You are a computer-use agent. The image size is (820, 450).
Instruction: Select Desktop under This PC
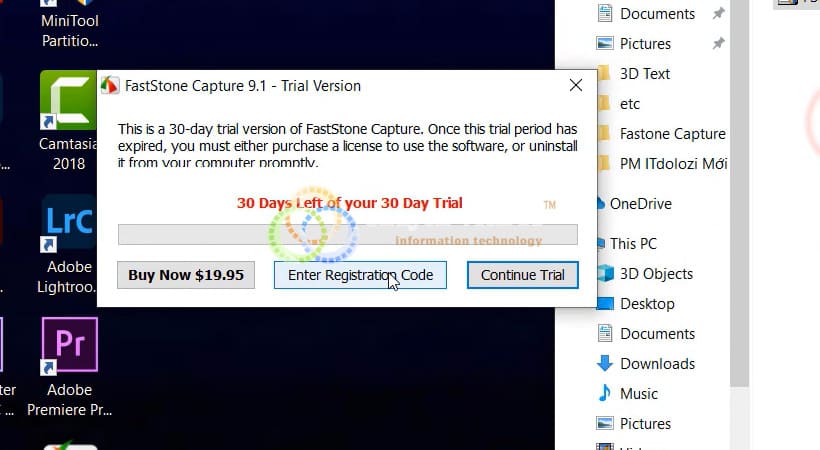[x=647, y=304]
